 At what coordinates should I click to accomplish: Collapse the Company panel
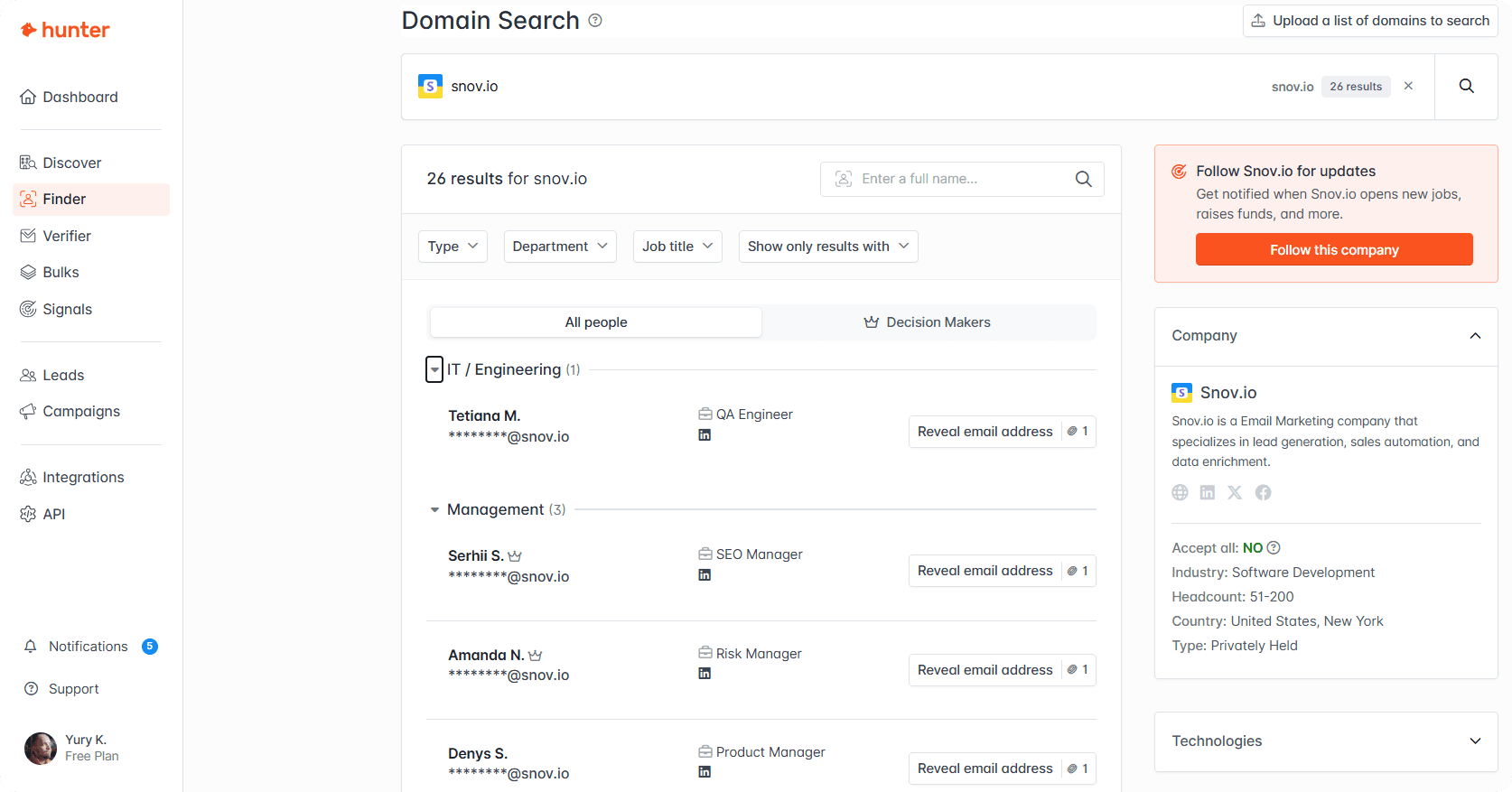[x=1475, y=336]
